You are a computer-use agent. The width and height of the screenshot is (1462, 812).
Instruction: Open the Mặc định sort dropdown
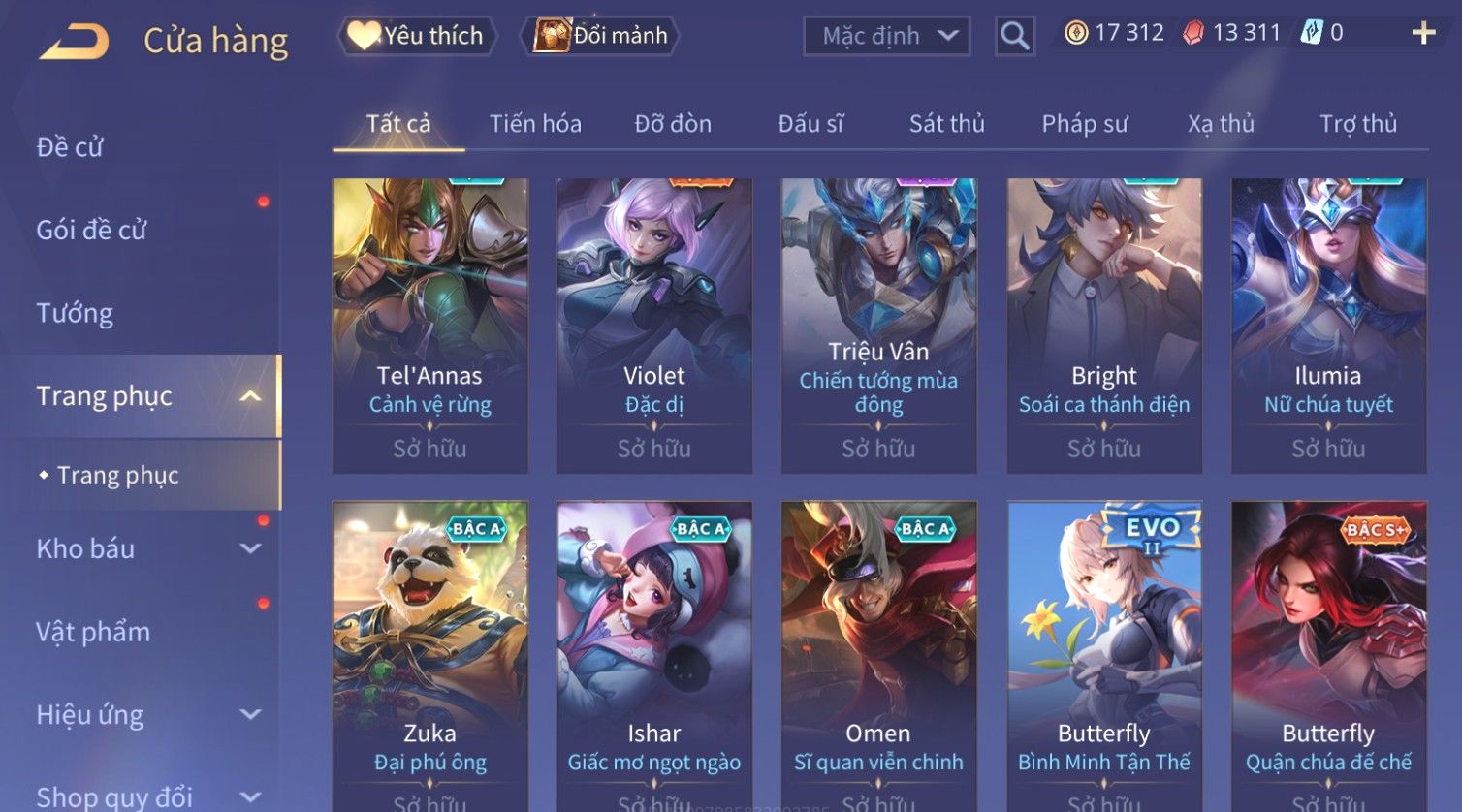coord(887,37)
